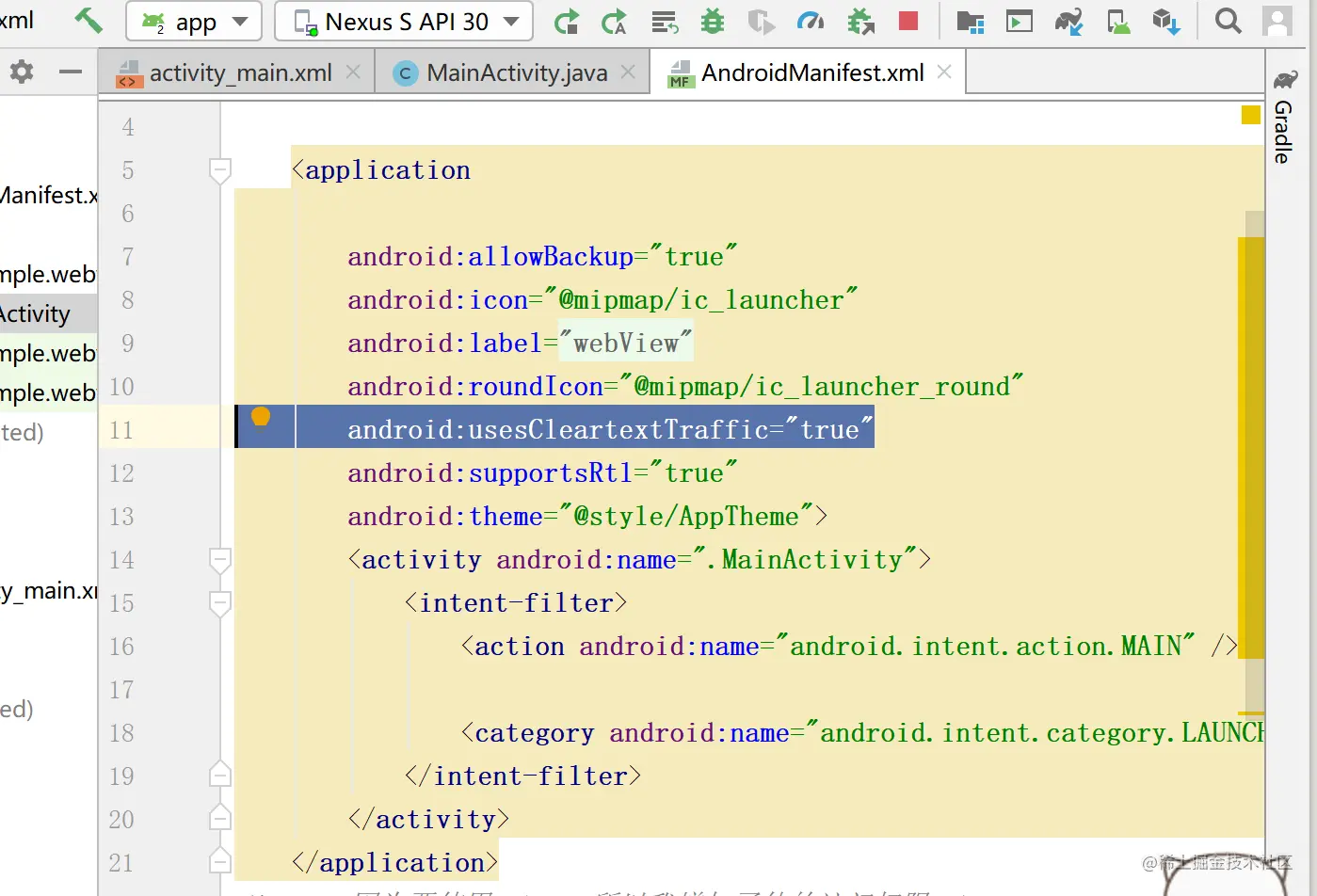Click Sync Project with Gradle Files icon

[x=1068, y=21]
